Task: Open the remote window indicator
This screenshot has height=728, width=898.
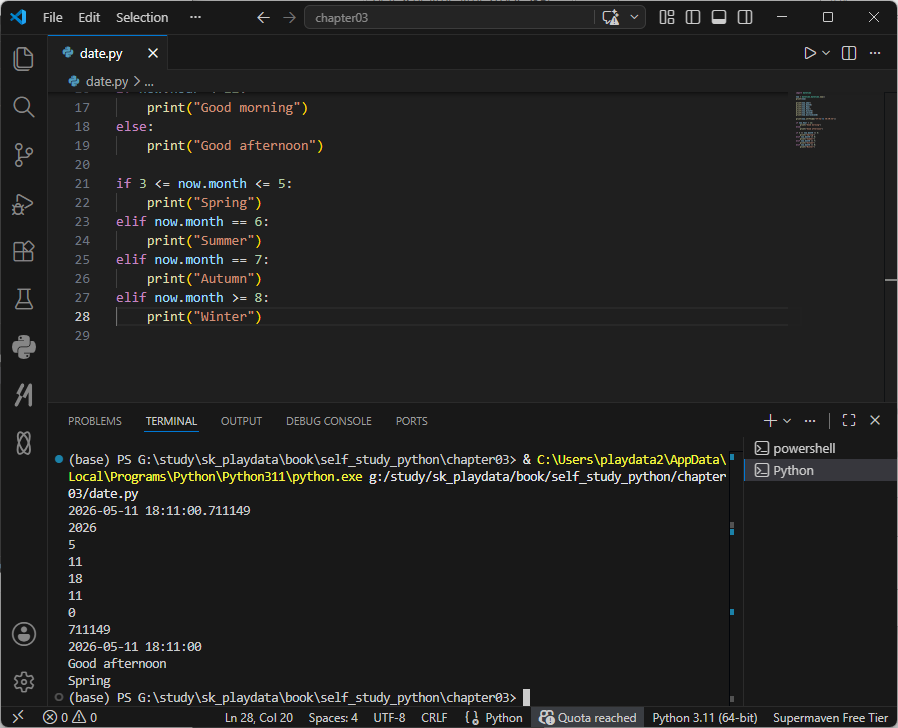Action: 18,717
